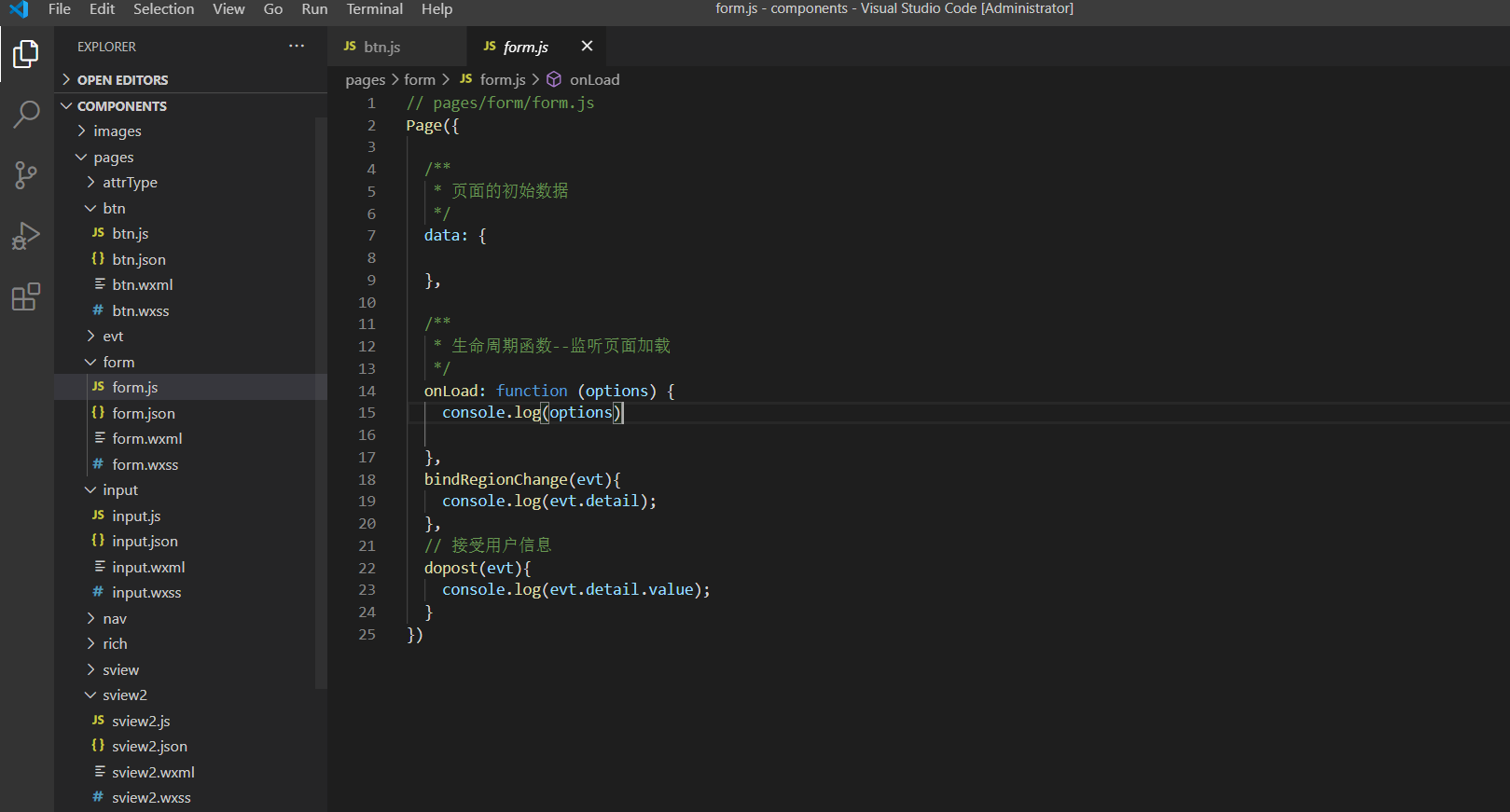Click braces icon of form.json
The height and width of the screenshot is (812, 1510).
[98, 413]
